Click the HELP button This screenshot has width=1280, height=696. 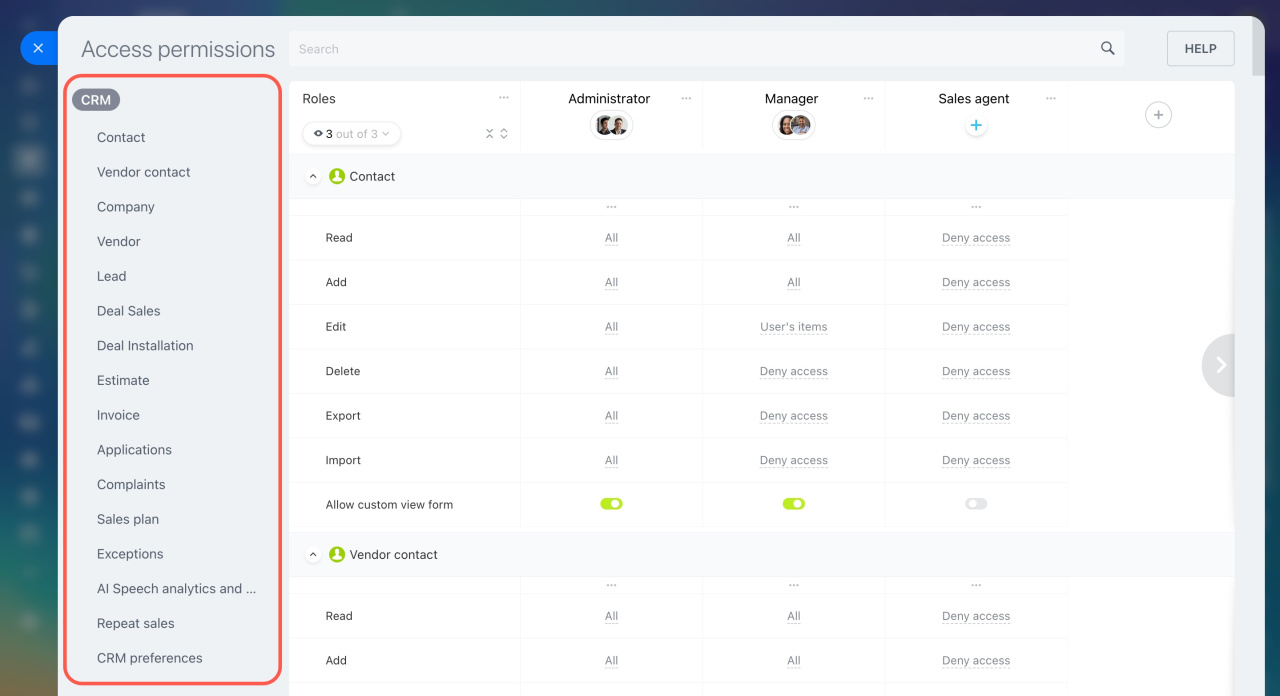1200,48
